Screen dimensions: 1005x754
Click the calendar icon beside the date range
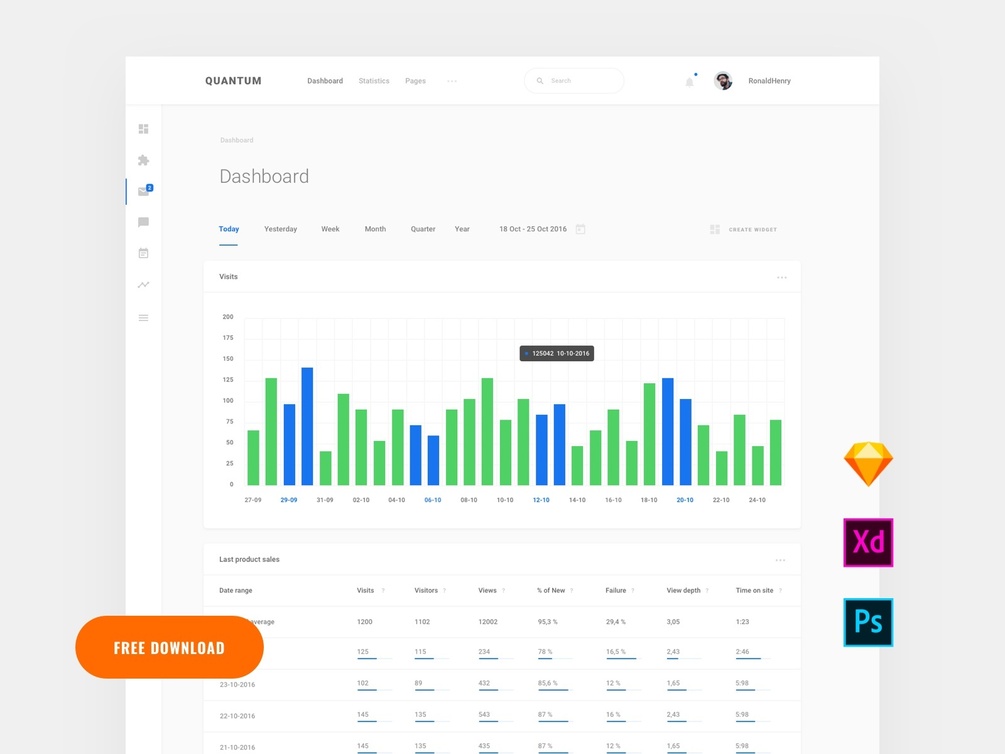point(580,229)
